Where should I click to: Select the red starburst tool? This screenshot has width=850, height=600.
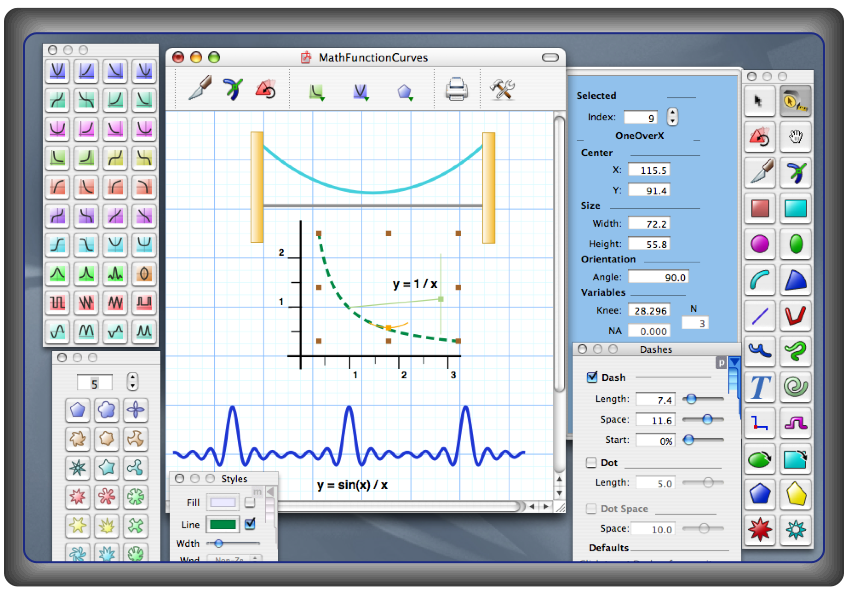[759, 530]
